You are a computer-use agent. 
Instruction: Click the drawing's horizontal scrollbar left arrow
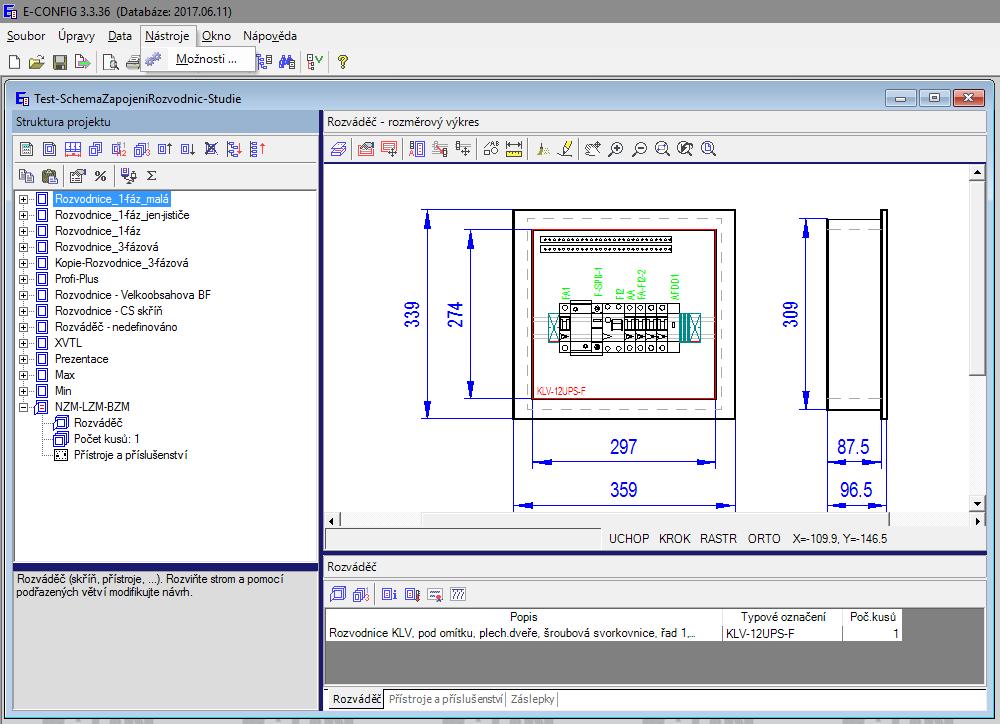332,521
